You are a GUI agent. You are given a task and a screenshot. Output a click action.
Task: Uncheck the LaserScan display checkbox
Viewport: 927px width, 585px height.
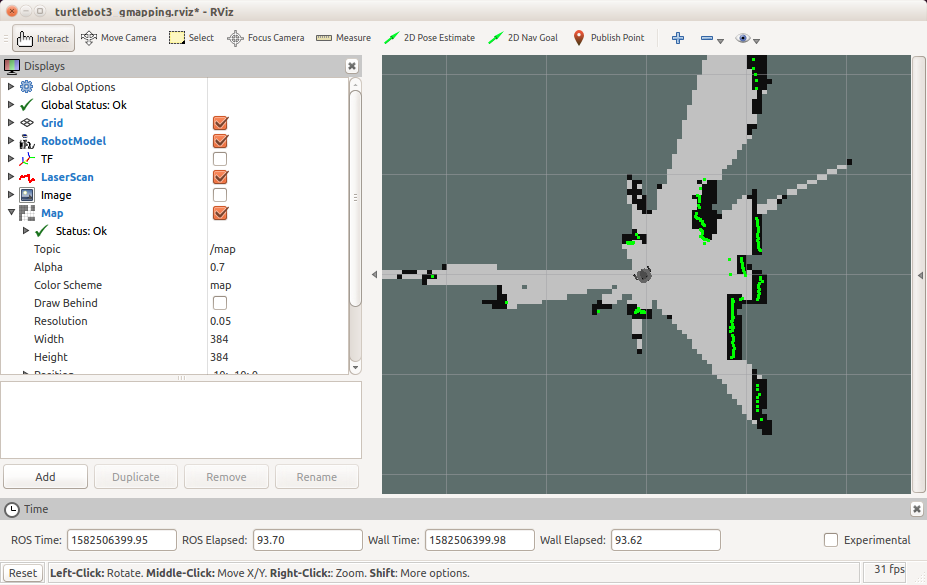[220, 177]
